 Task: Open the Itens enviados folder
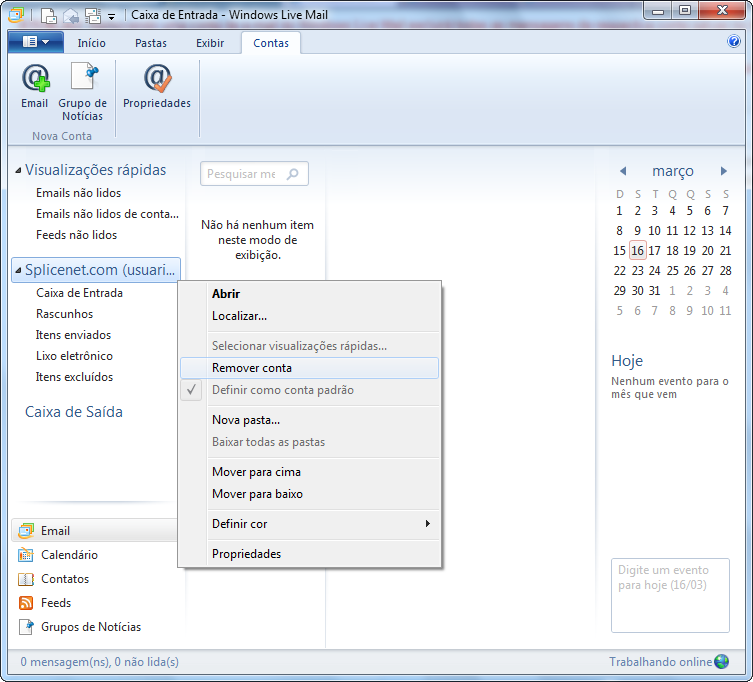(x=73, y=335)
